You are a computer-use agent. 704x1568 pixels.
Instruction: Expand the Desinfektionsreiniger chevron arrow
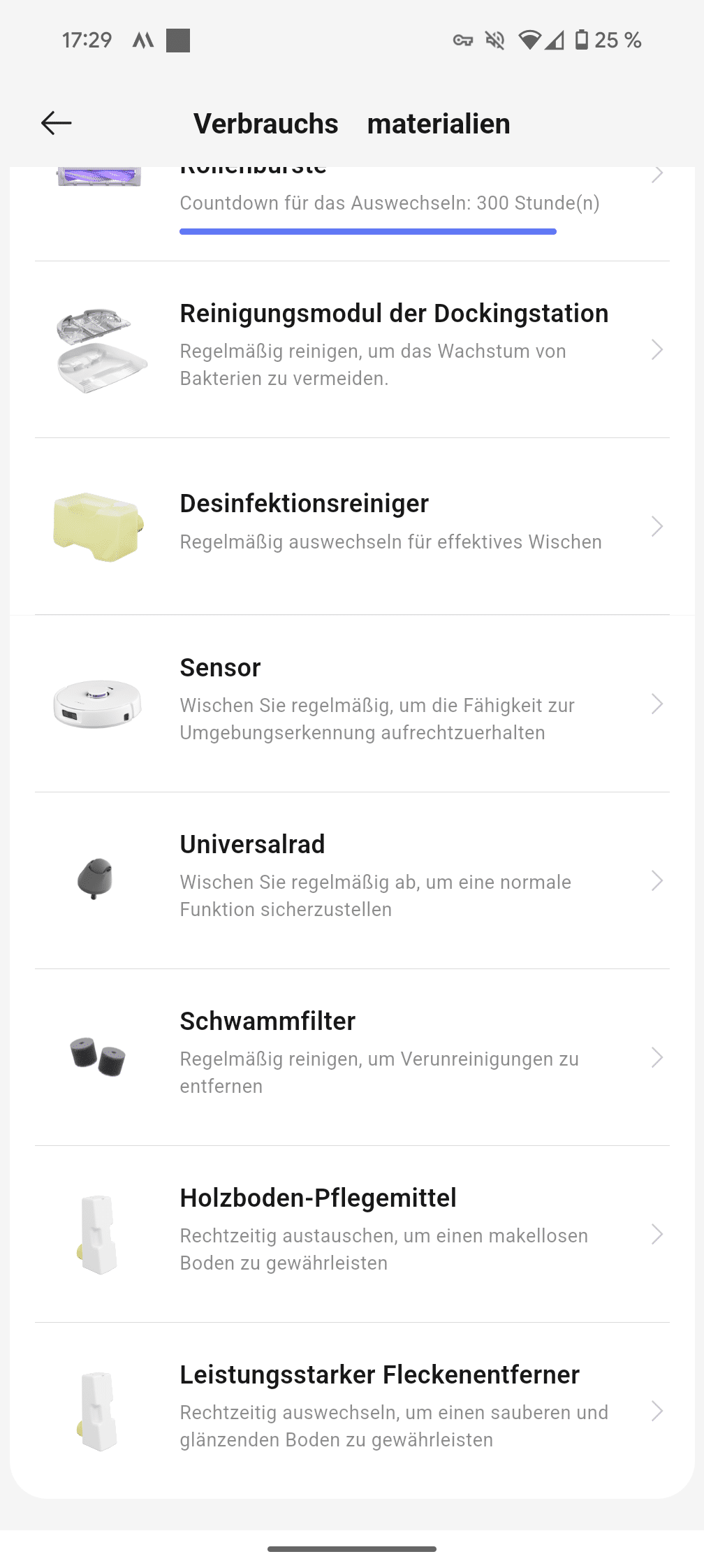click(657, 526)
